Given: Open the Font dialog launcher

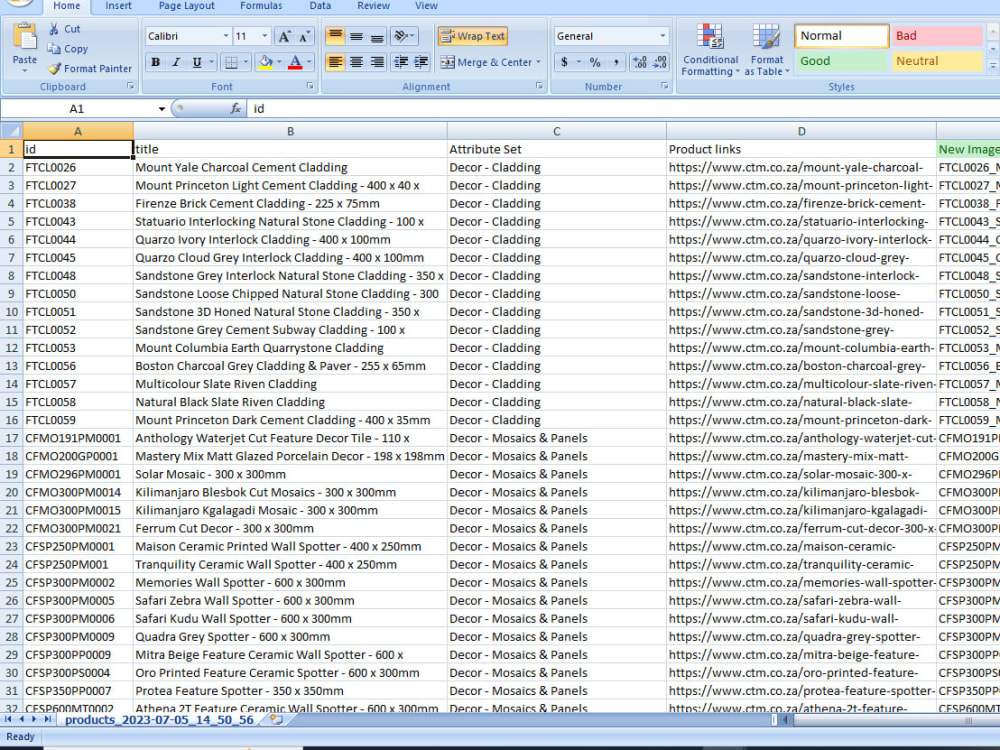Looking at the screenshot, I should tap(311, 85).
